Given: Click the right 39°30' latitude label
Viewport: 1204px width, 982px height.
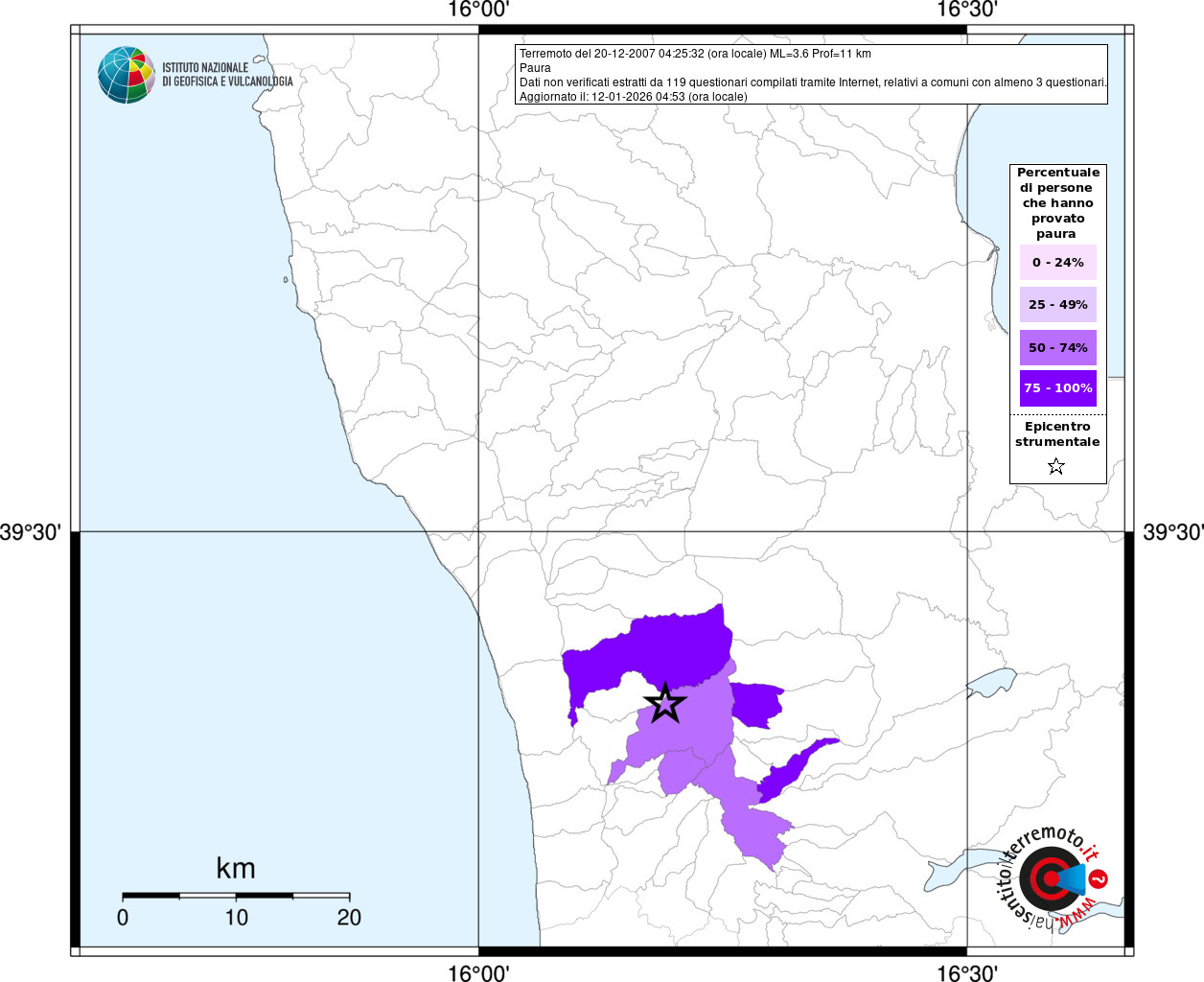Looking at the screenshot, I should pyautogui.click(x=1171, y=532).
